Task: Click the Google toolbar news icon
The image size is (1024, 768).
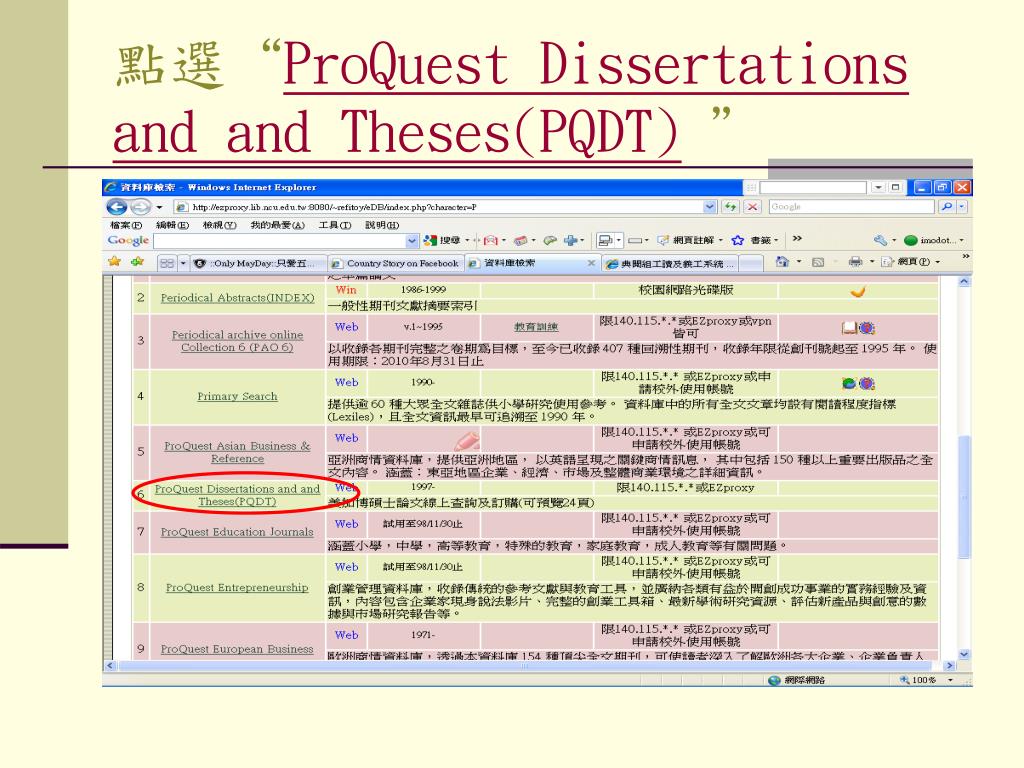Action: [x=520, y=240]
